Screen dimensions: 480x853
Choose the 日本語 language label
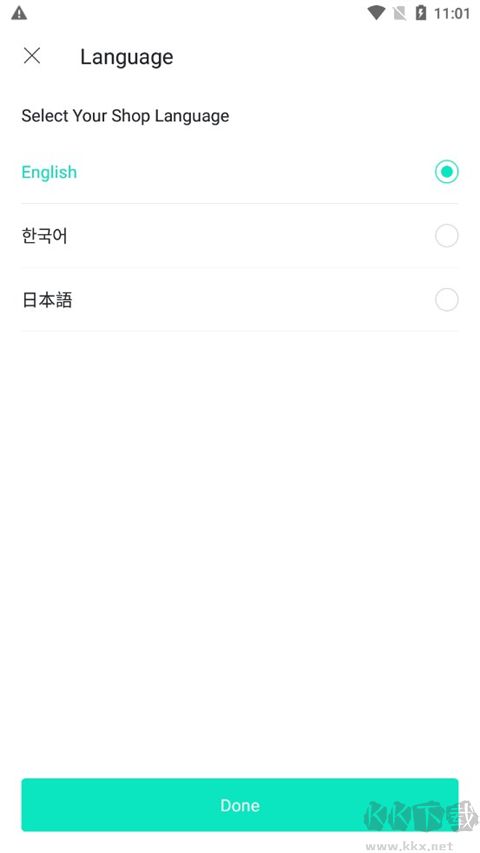point(47,300)
